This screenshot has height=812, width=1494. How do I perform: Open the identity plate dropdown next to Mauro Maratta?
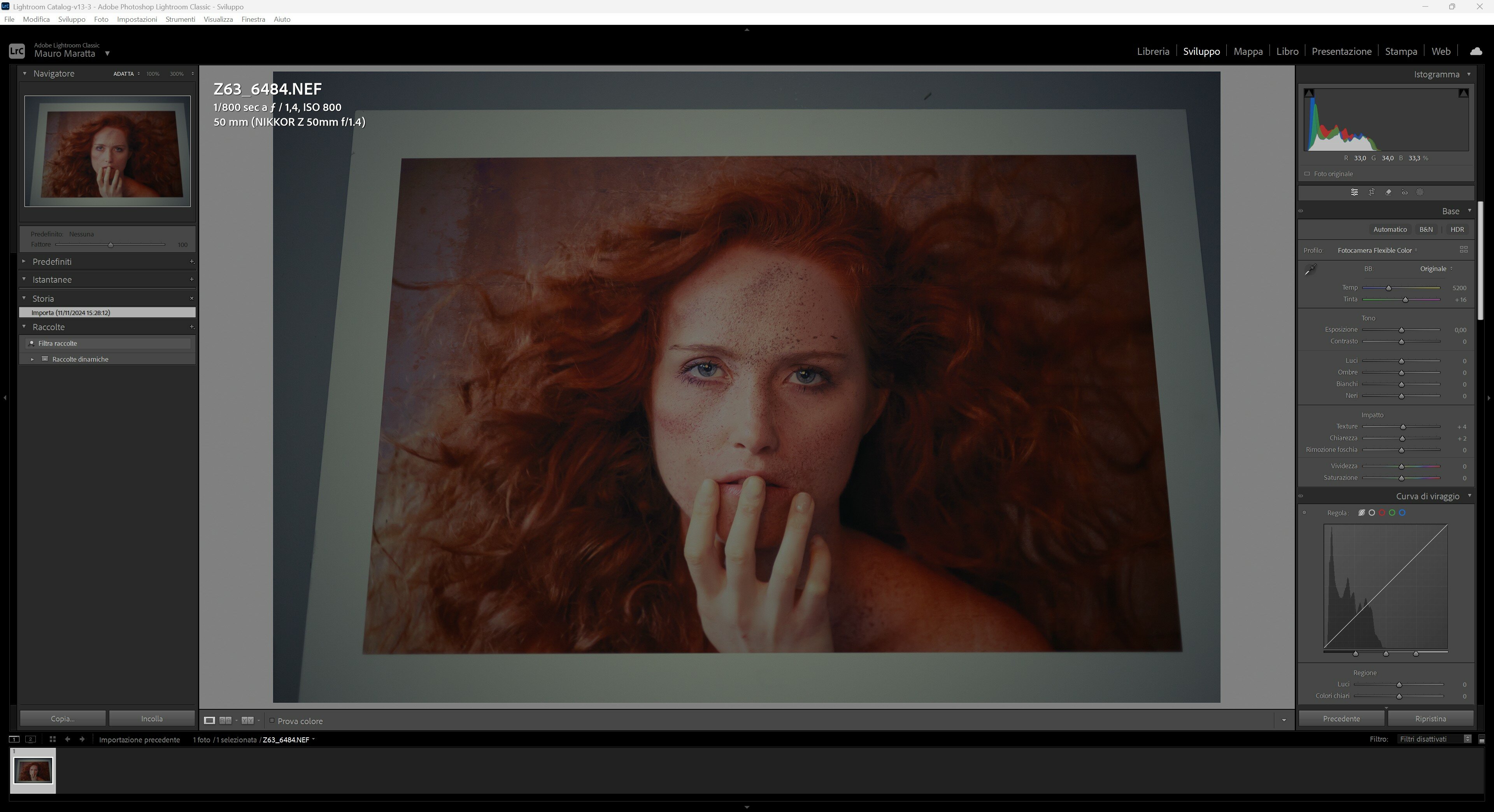(x=107, y=54)
